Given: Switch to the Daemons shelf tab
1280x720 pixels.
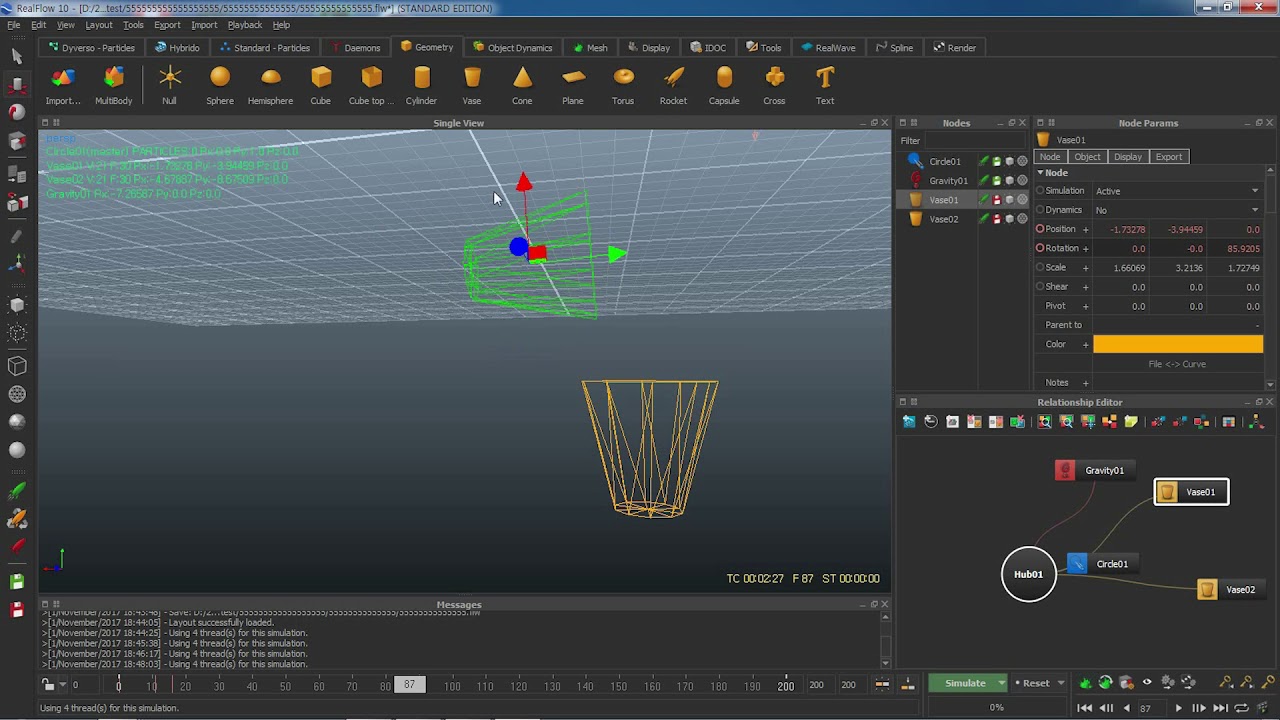Looking at the screenshot, I should click(357, 47).
